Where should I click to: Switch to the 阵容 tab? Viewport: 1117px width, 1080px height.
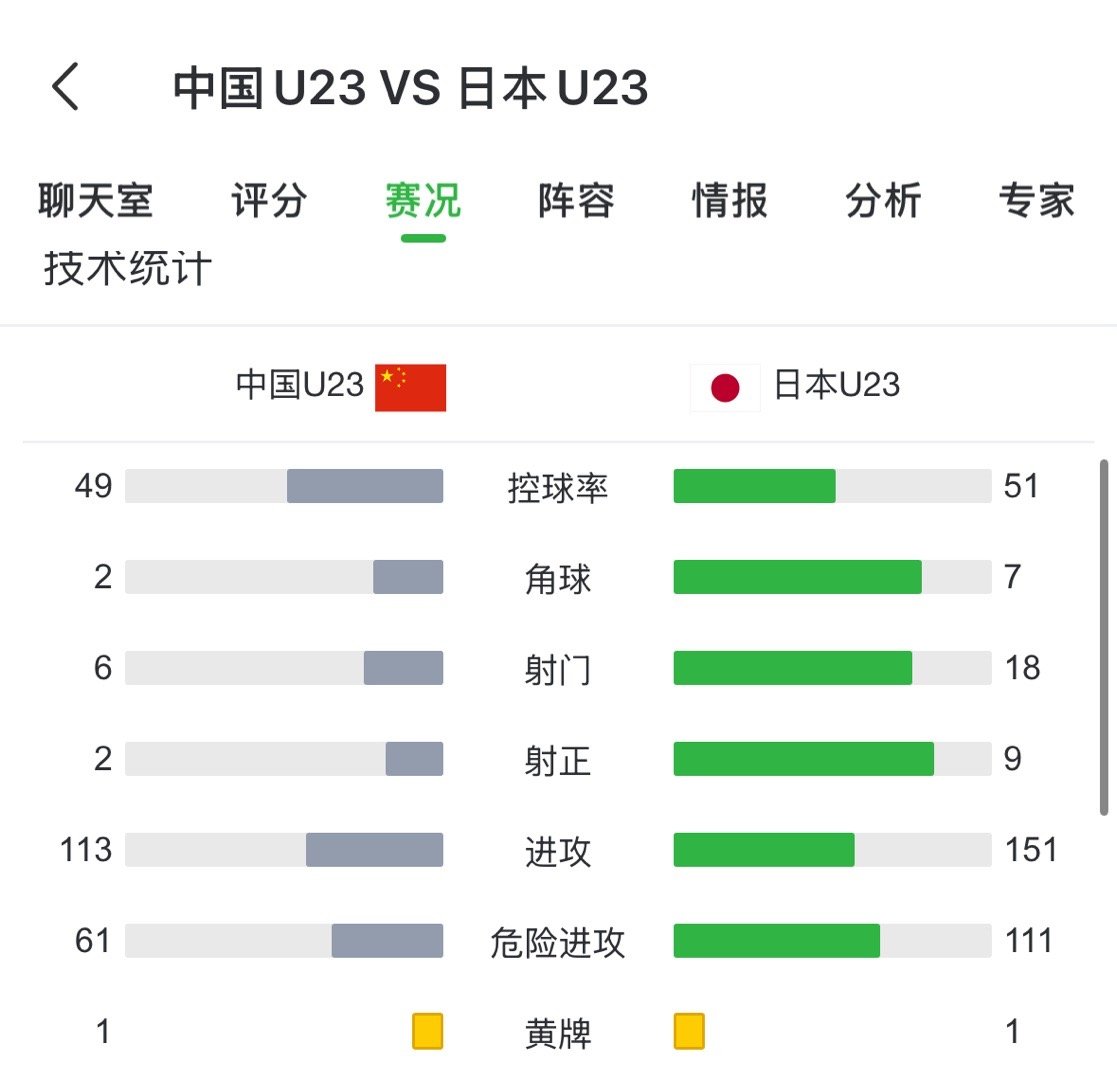click(x=574, y=200)
